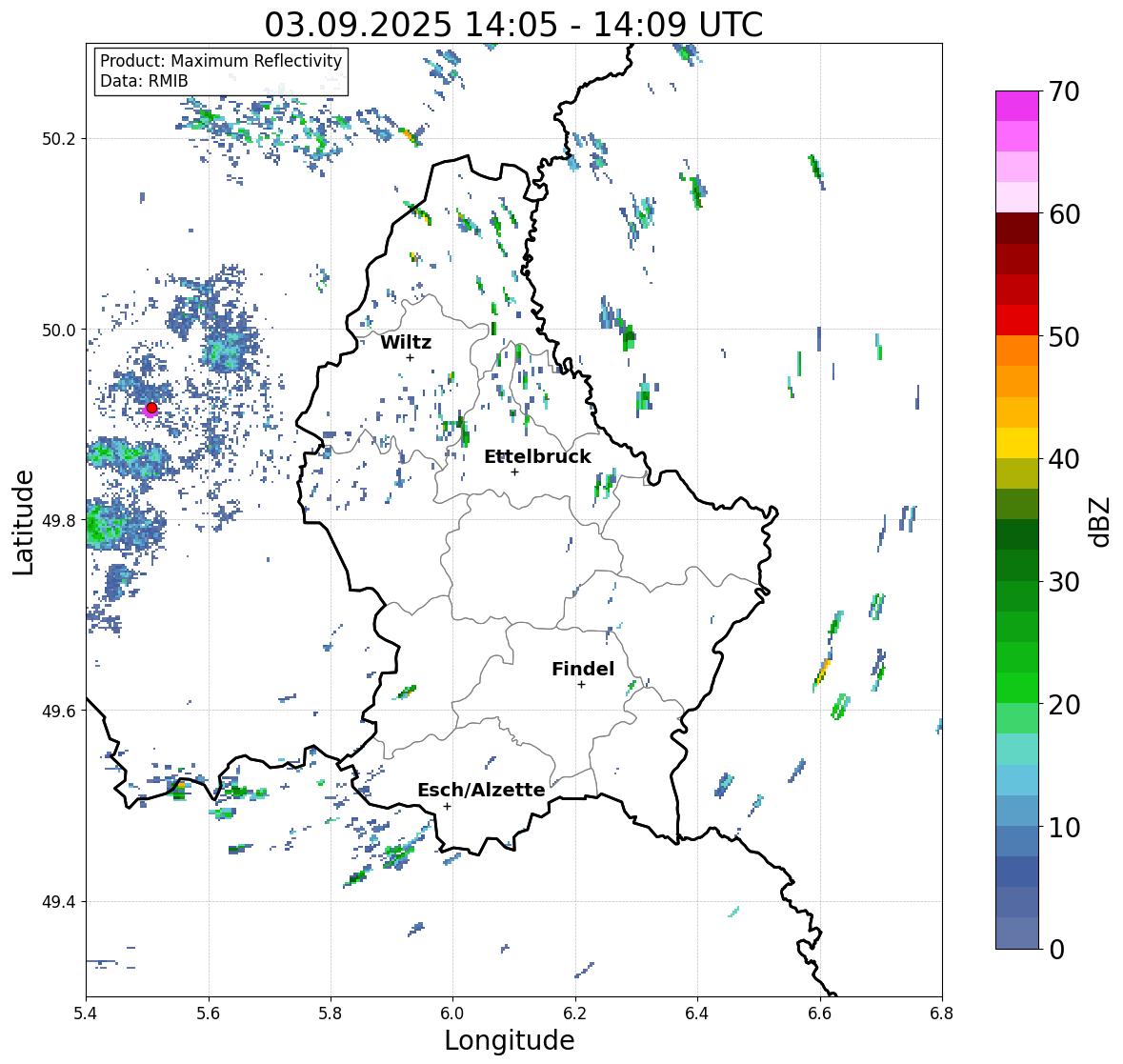The image size is (1123, 1064).
Task: Click the 49.4 latitude tick label
Action: tap(59, 901)
